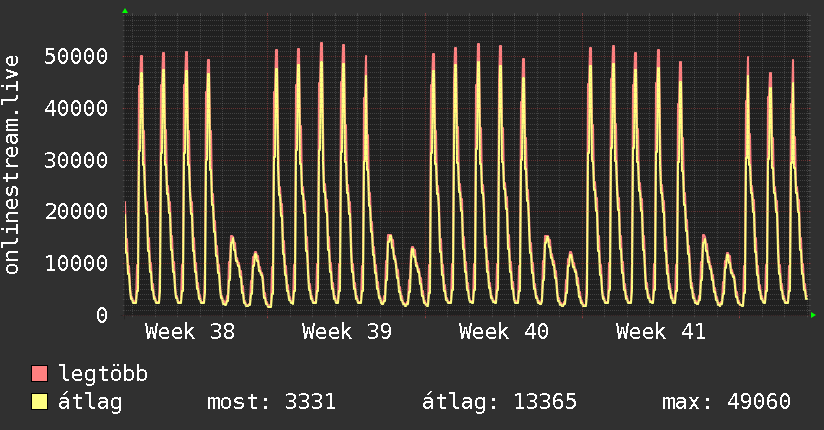Click the 20000 y-axis value

click(x=76, y=211)
